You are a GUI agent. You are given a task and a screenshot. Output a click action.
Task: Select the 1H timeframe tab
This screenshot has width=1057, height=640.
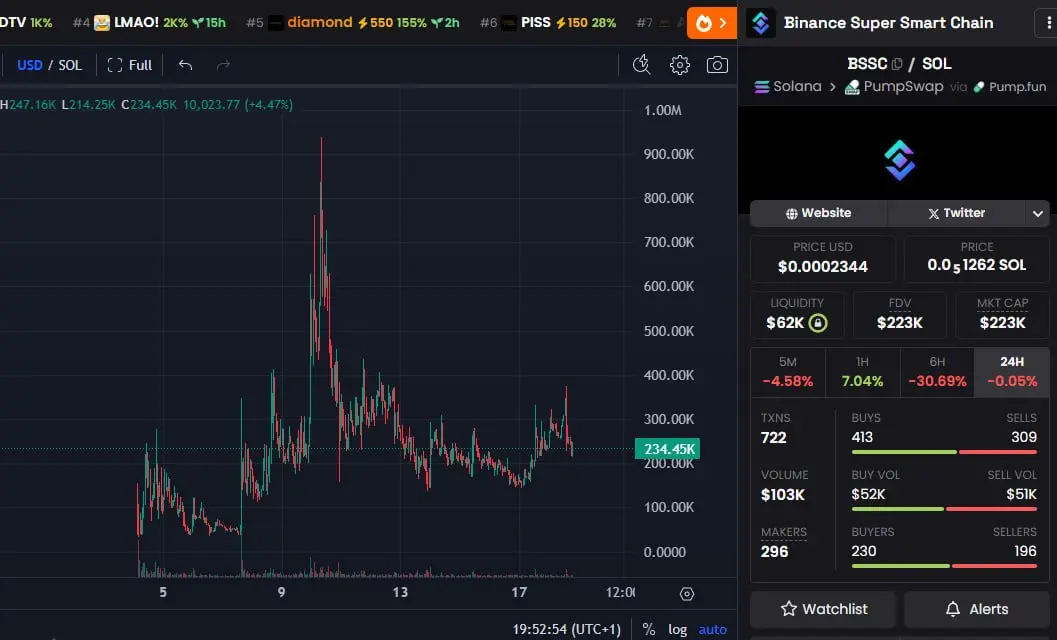[x=862, y=372]
